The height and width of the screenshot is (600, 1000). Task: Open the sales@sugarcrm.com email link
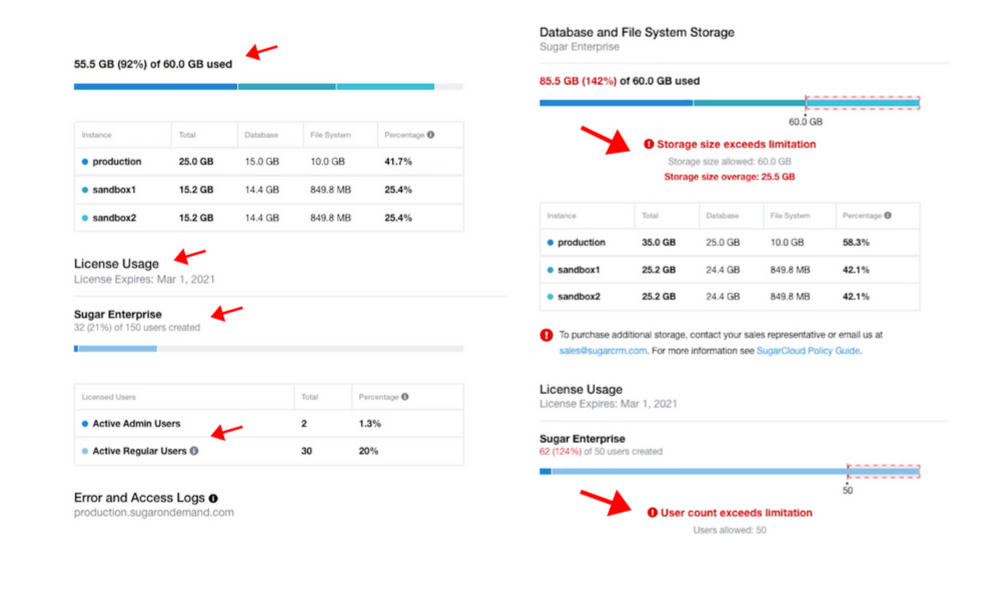pos(603,351)
